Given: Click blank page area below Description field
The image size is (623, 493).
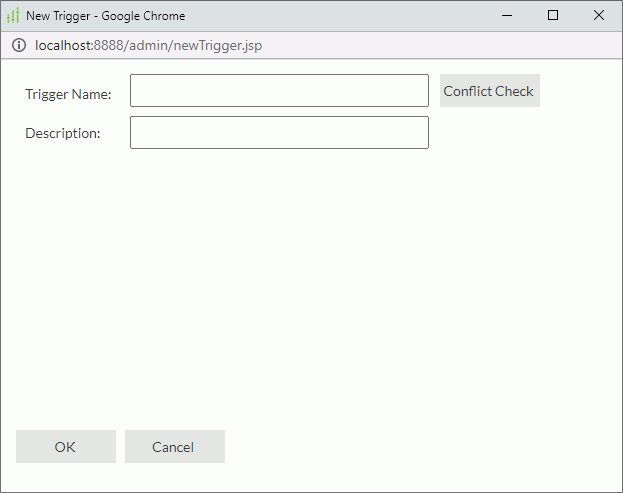Looking at the screenshot, I should point(300,280).
